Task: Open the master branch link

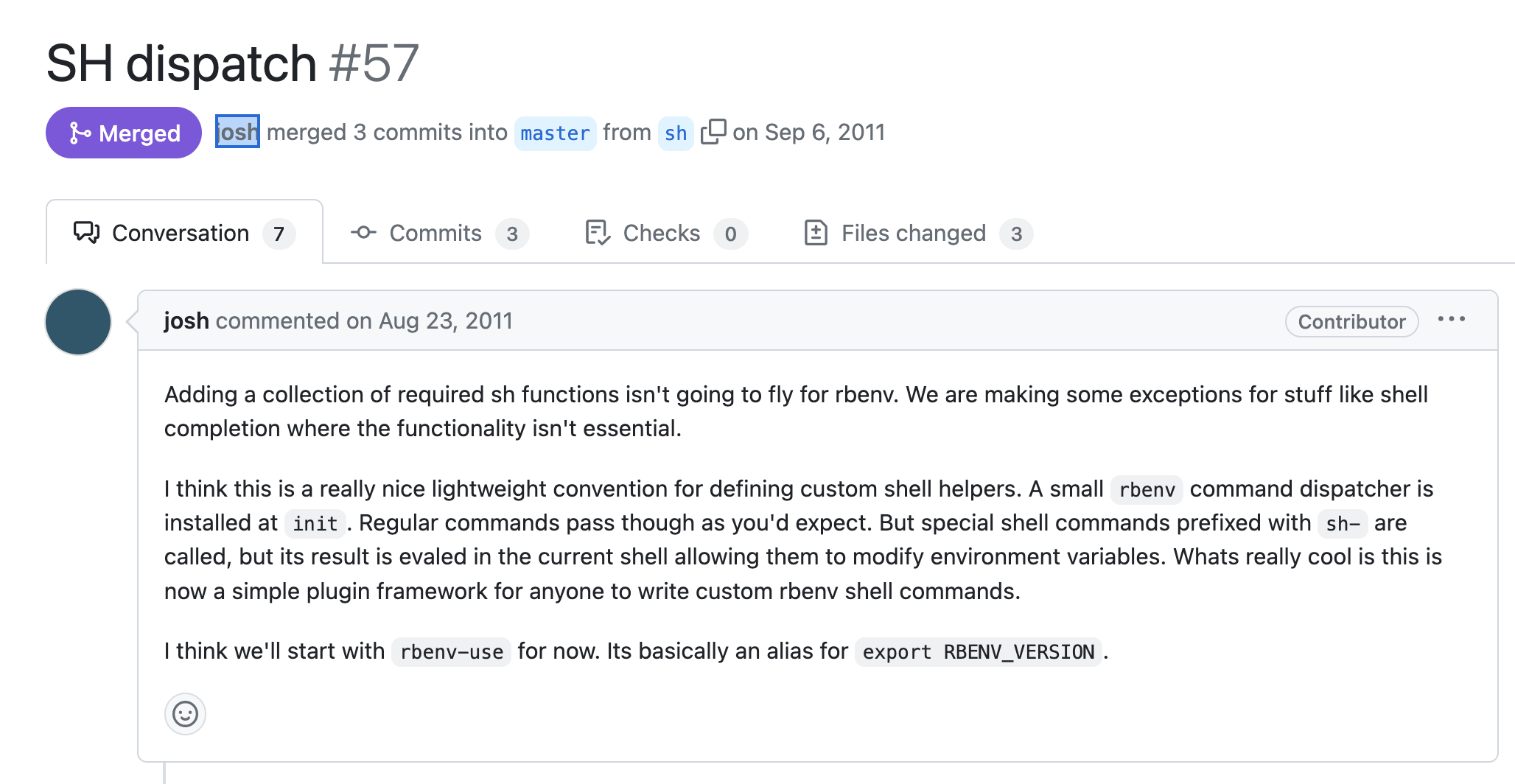Action: pos(555,133)
